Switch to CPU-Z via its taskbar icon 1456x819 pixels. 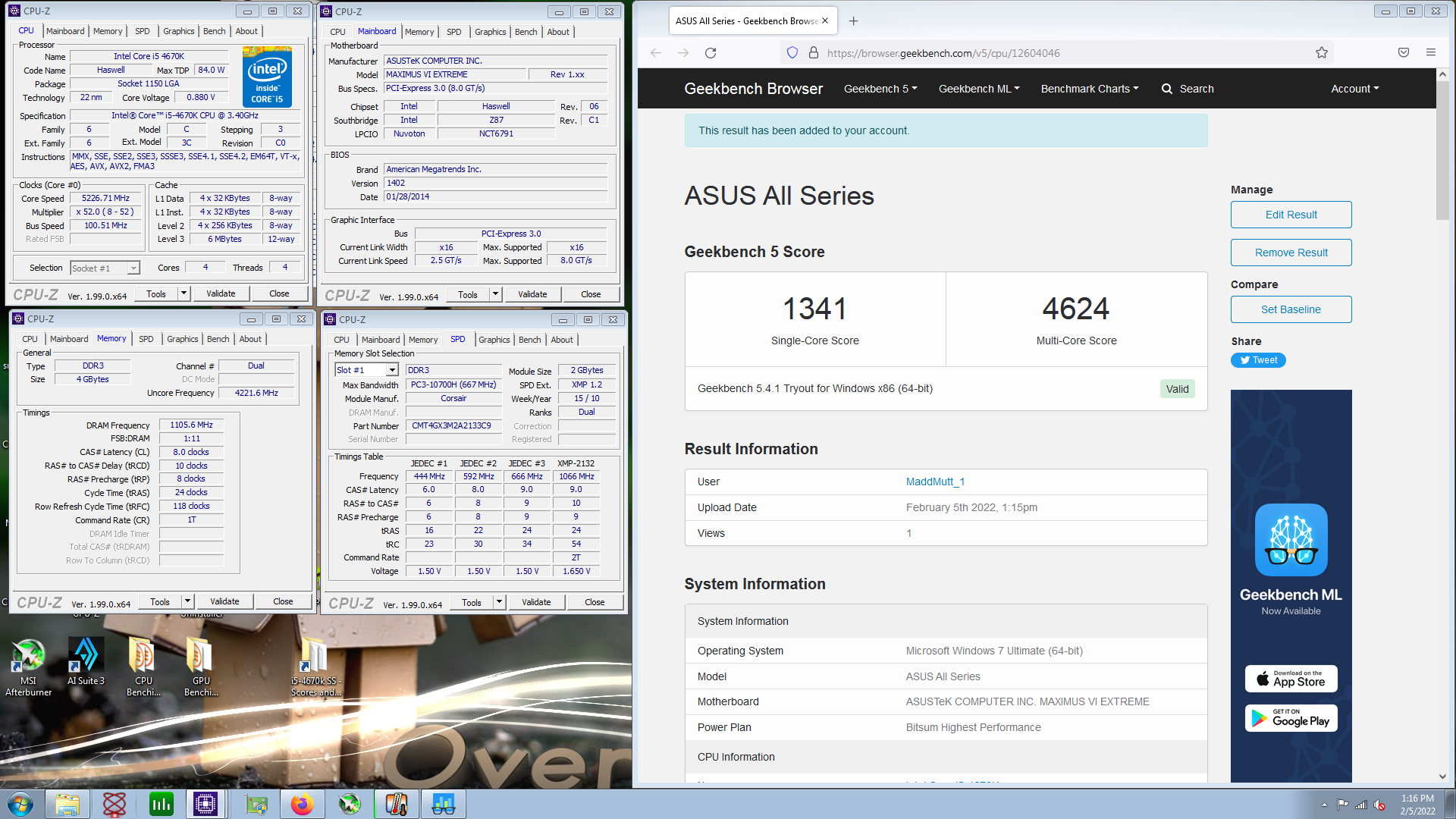(x=206, y=804)
